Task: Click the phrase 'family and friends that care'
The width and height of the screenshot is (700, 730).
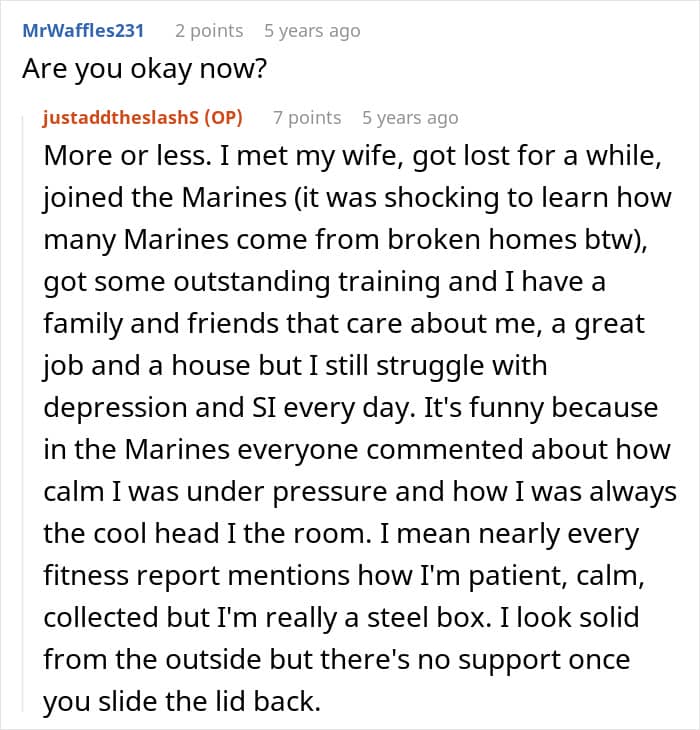Action: (x=222, y=324)
